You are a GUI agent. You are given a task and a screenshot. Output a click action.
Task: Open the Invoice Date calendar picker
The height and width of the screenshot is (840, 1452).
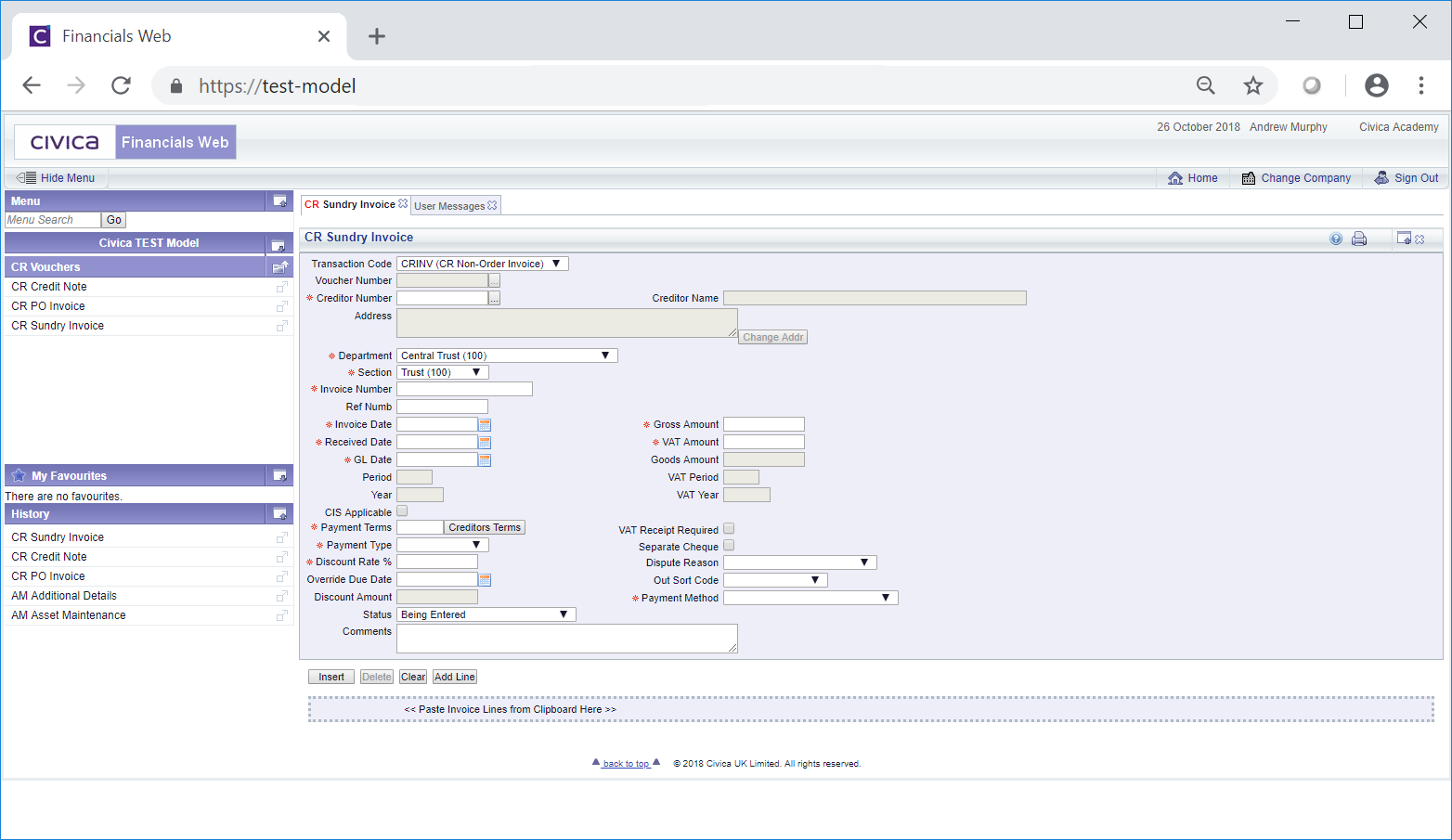[x=485, y=425]
